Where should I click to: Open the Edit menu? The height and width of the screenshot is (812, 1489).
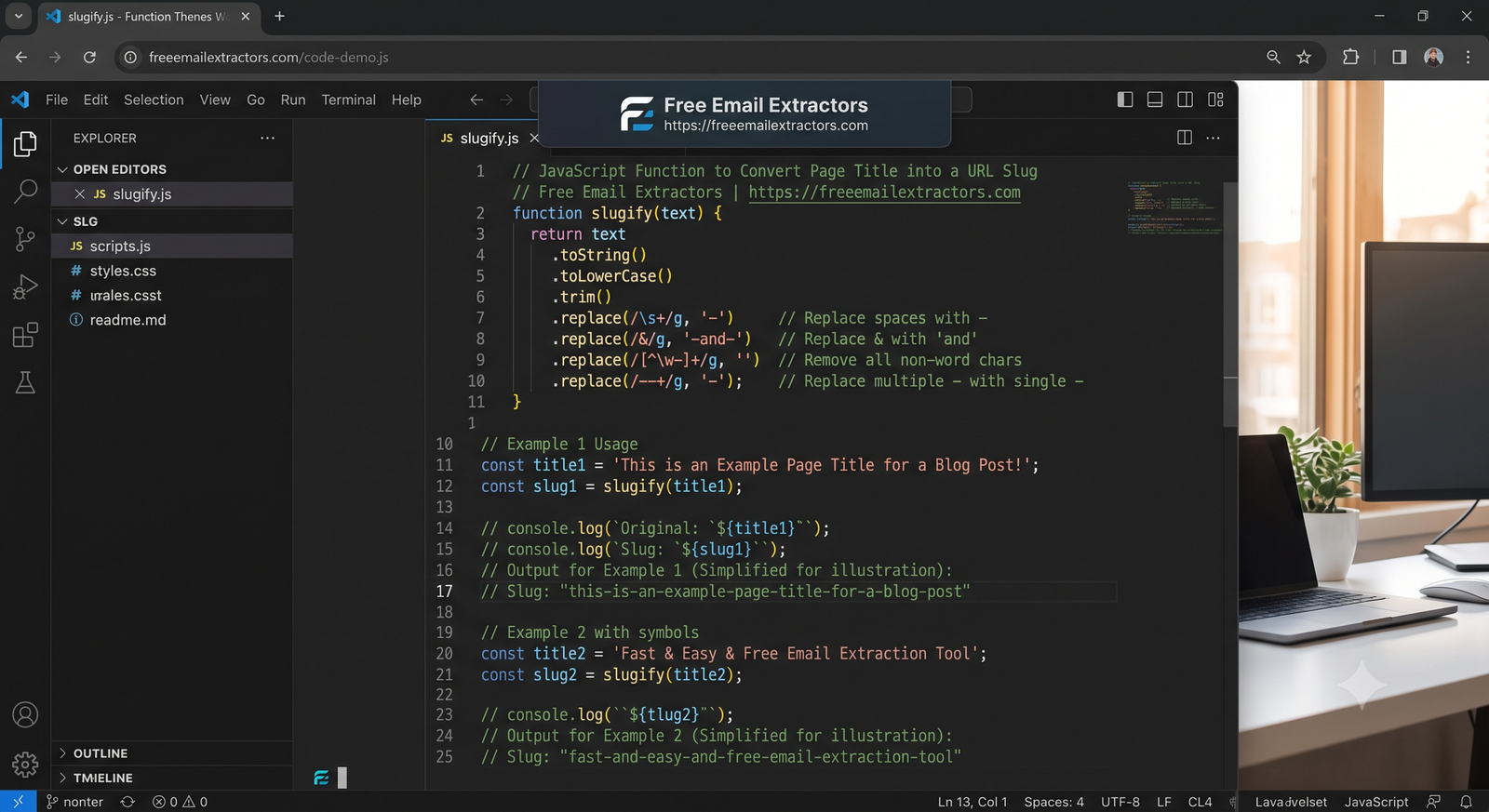point(96,100)
